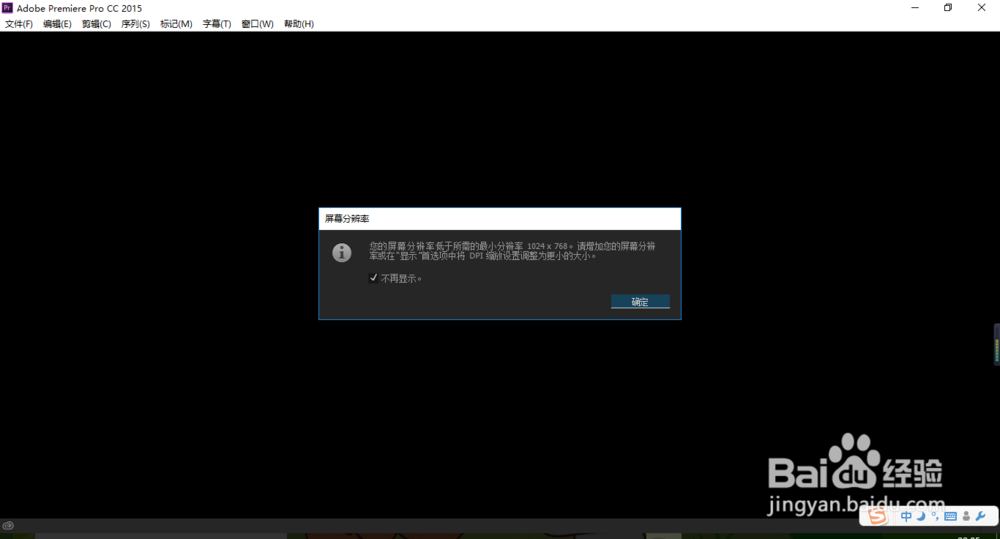Open the 文件(F) menu
1000x539 pixels.
tap(18, 24)
